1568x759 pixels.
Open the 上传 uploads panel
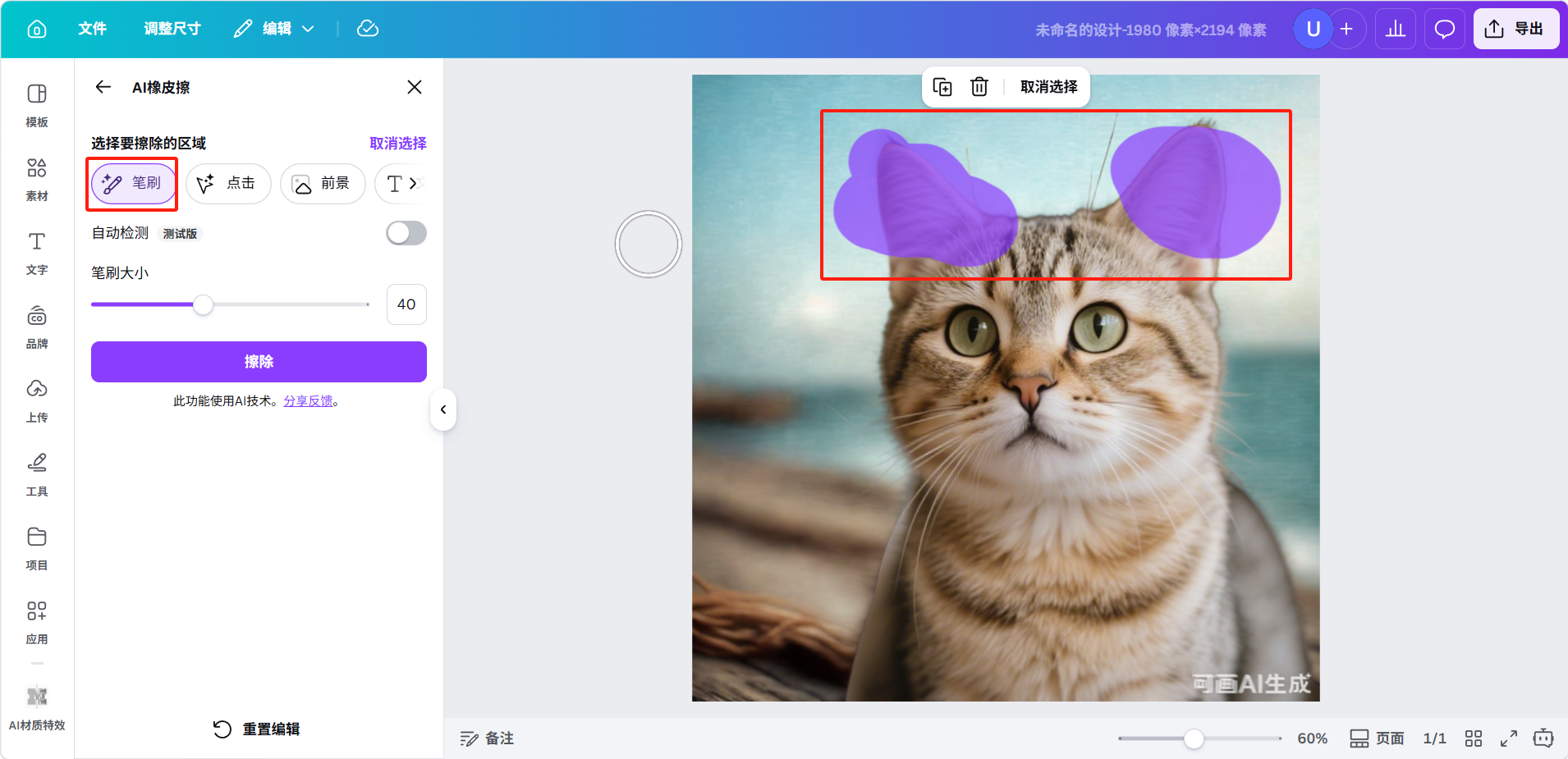(37, 400)
